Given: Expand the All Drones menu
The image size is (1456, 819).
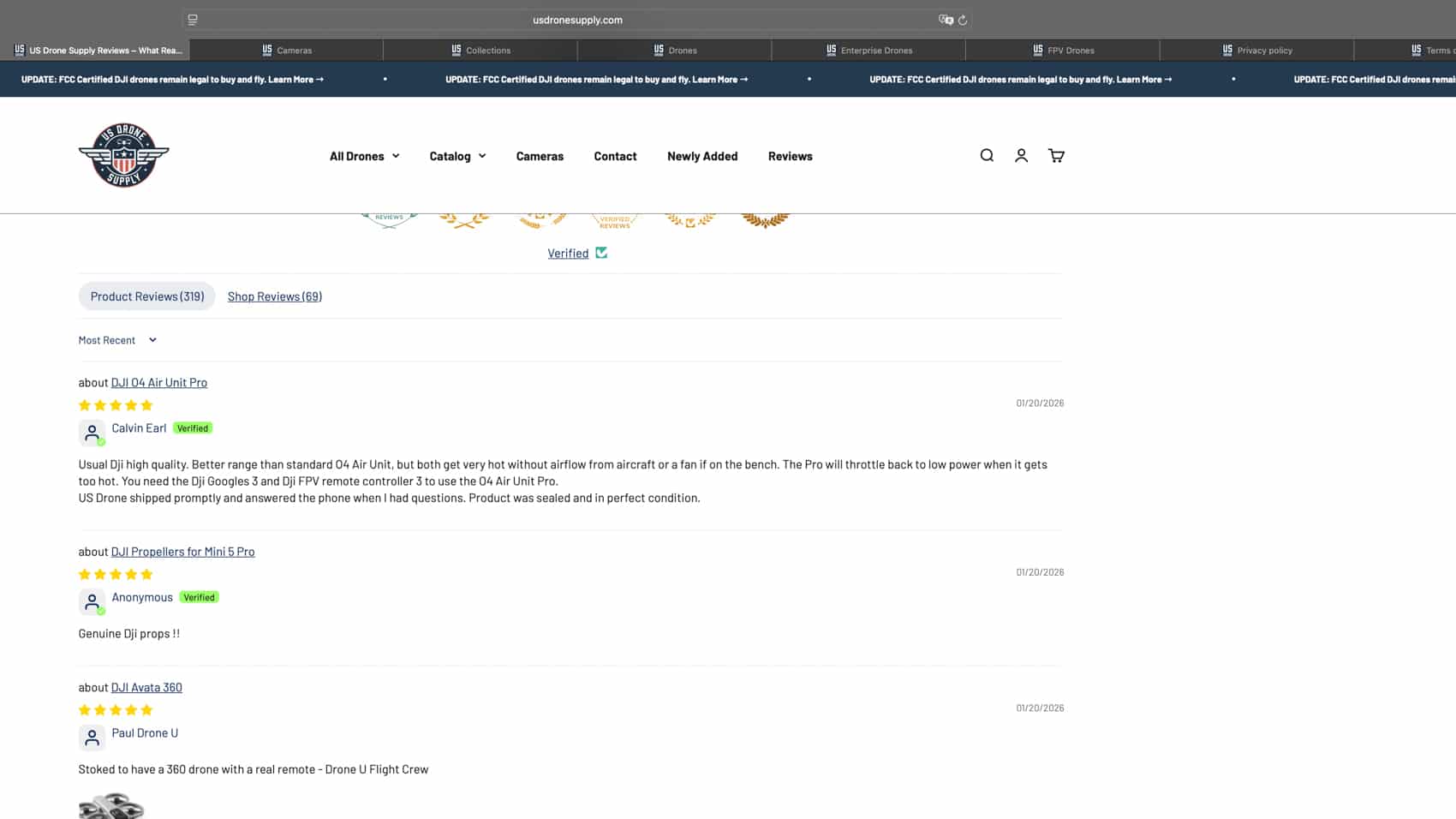Looking at the screenshot, I should [364, 156].
